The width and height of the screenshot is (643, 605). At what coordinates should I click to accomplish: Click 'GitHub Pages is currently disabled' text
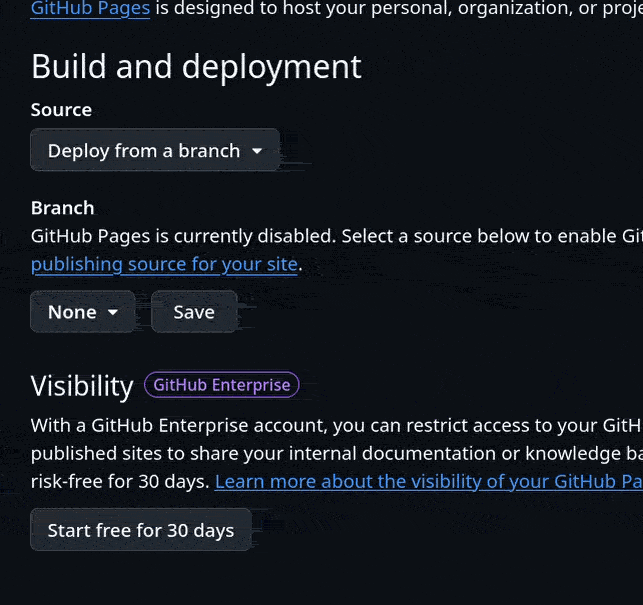point(183,236)
